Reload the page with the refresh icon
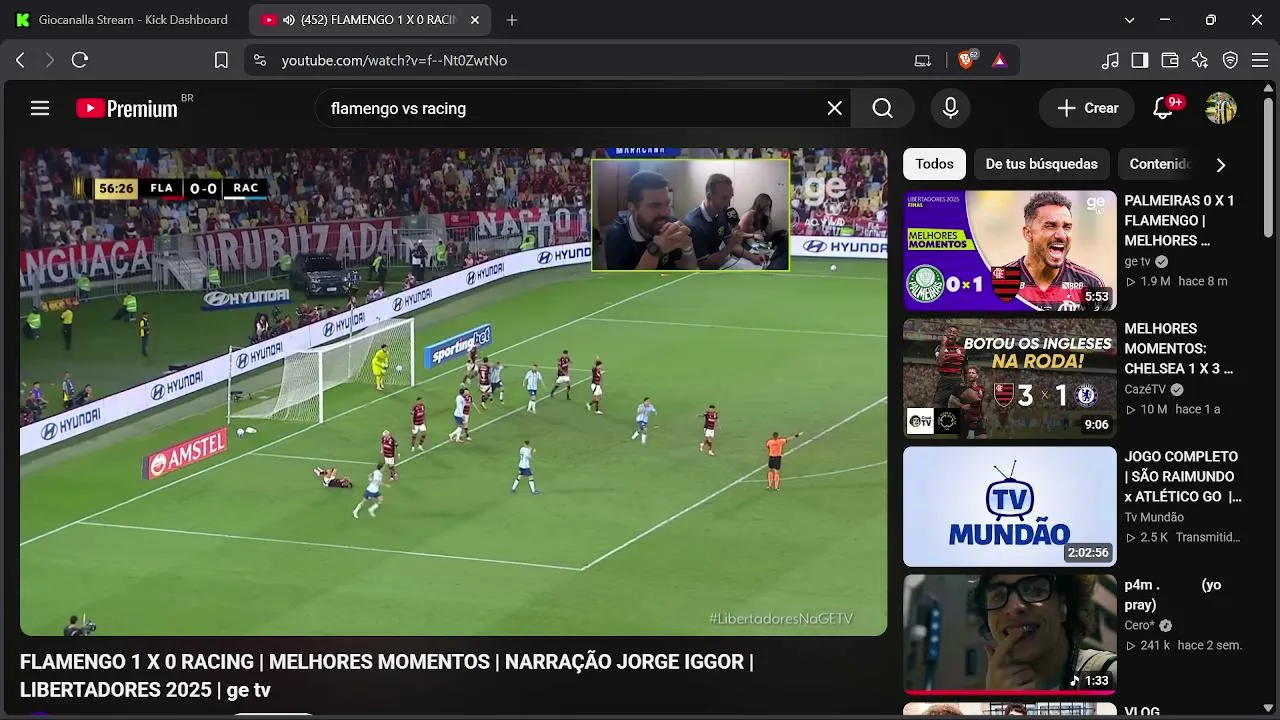The image size is (1280, 720). [x=80, y=60]
